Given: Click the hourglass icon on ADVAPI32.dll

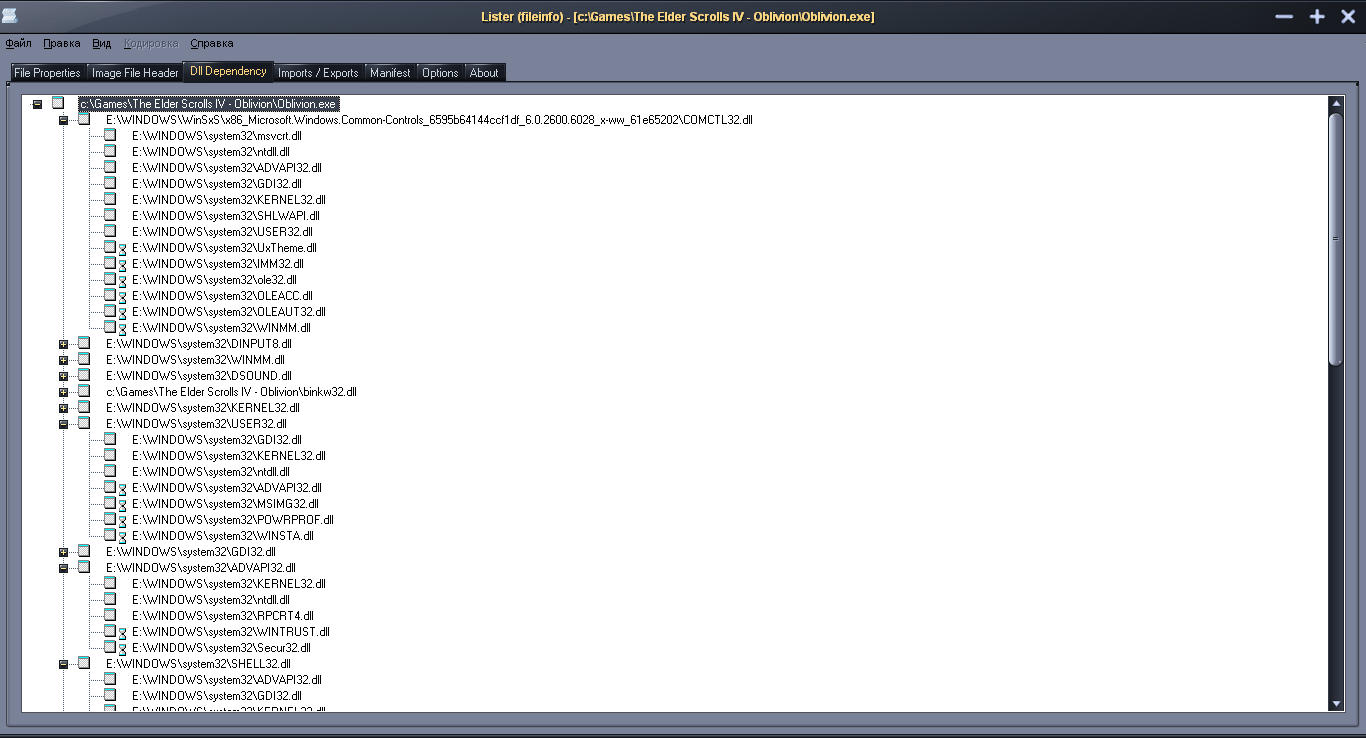Looking at the screenshot, I should tap(123, 489).
